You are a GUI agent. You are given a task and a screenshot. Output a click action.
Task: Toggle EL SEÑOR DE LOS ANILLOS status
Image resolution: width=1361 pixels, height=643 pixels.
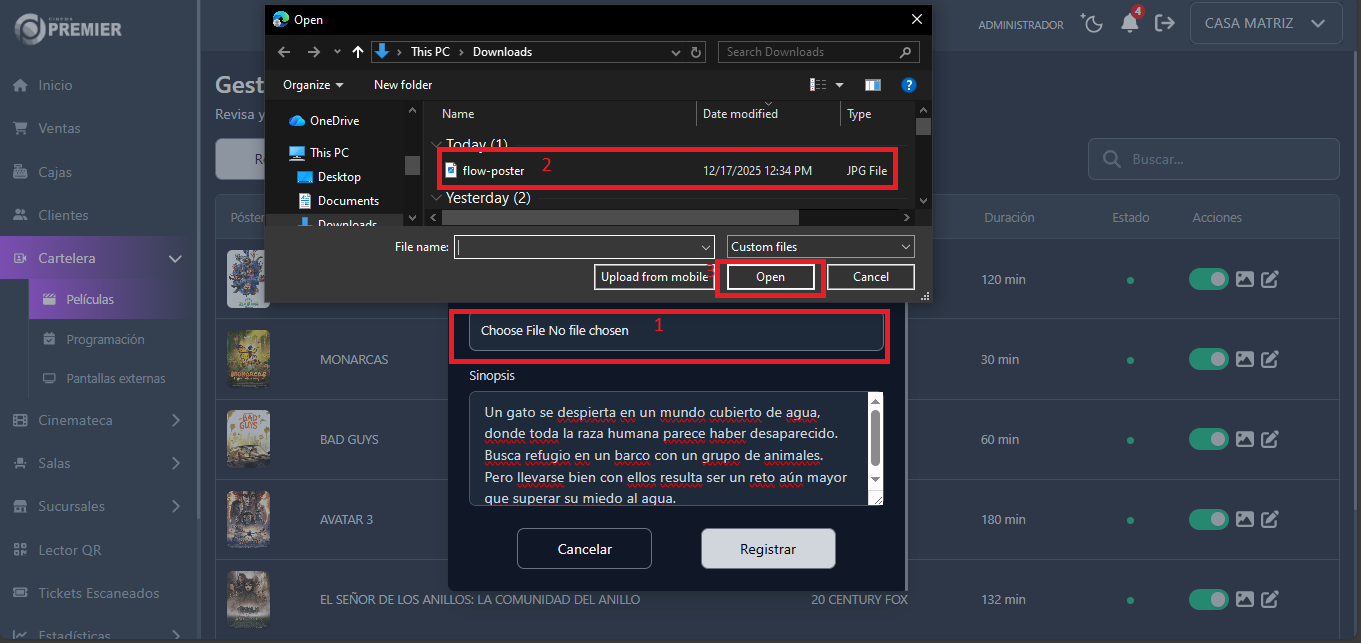(1208, 599)
